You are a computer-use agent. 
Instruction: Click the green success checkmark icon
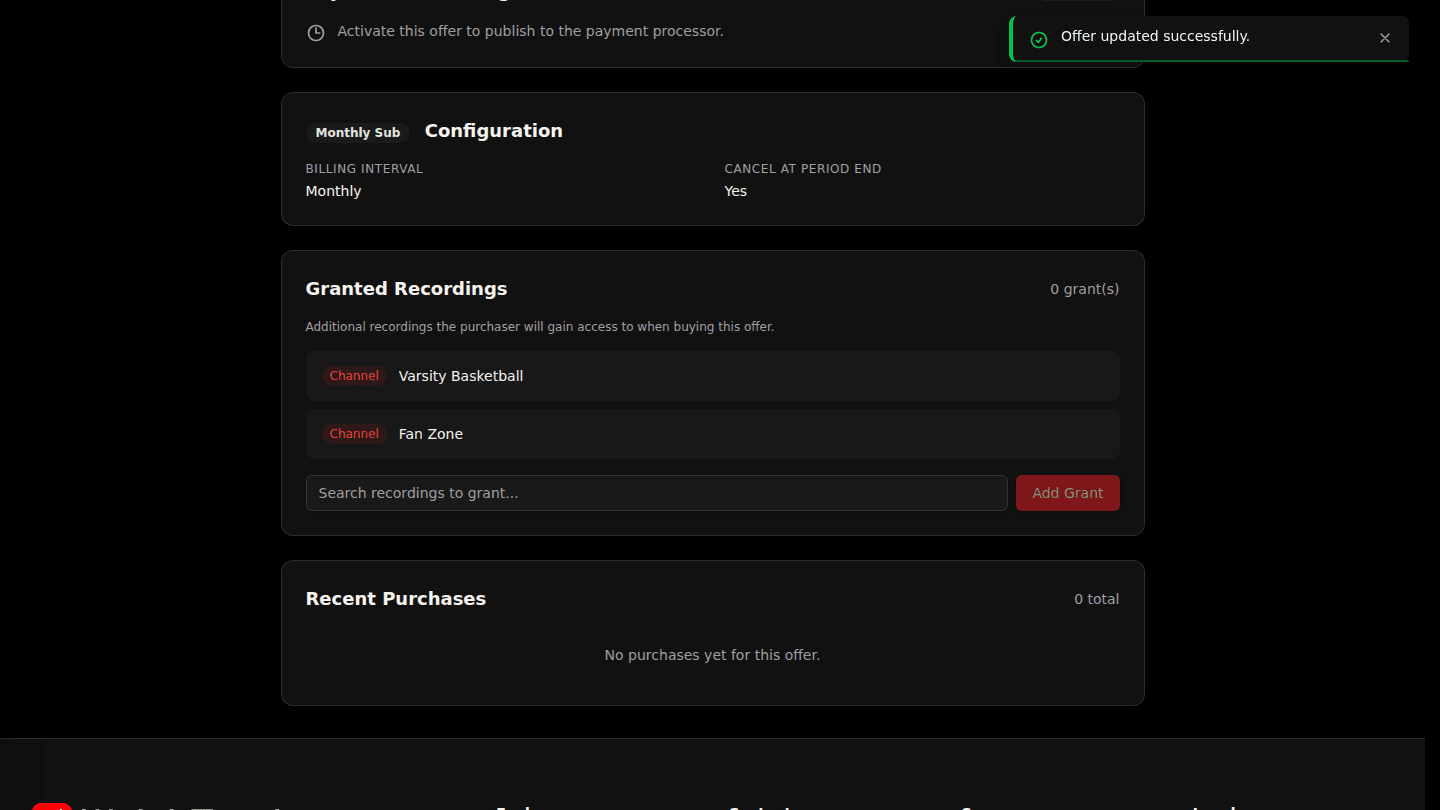click(x=1039, y=39)
